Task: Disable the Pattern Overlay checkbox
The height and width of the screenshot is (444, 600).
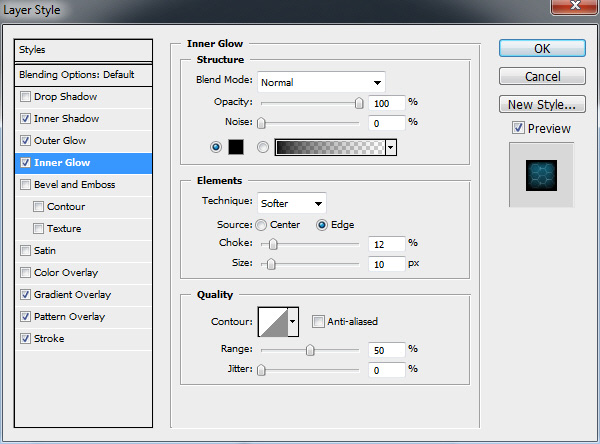Action: click(x=25, y=317)
